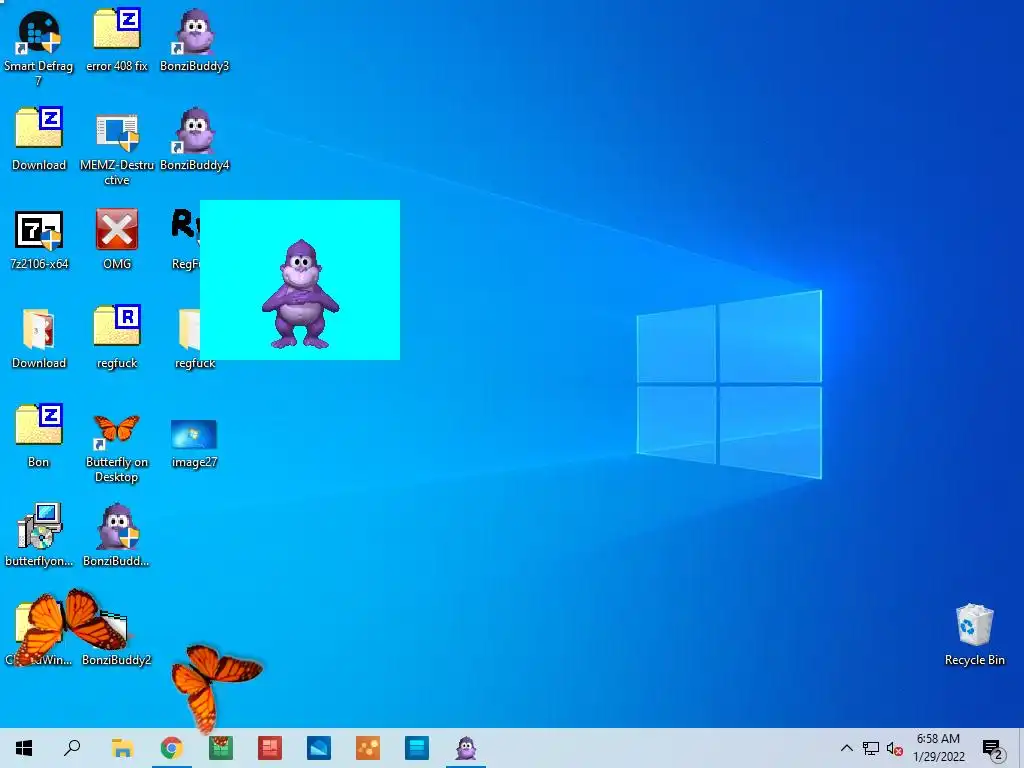Viewport: 1024px width, 768px height.
Task: Switch to Google Chrome on taskbar
Action: (172, 748)
